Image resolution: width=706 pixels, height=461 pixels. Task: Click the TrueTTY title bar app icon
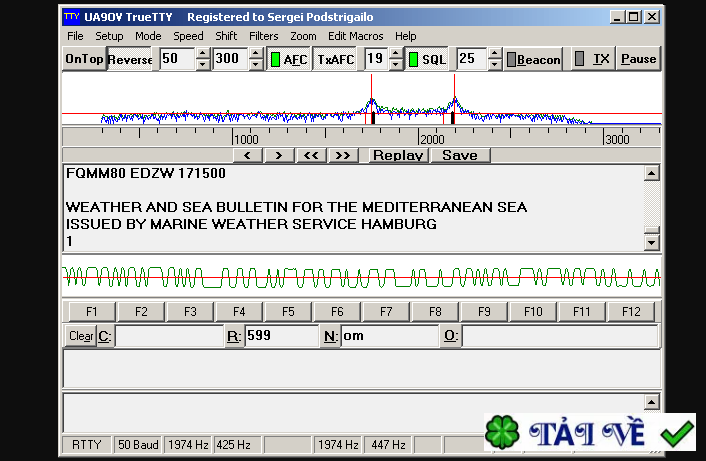click(x=71, y=17)
